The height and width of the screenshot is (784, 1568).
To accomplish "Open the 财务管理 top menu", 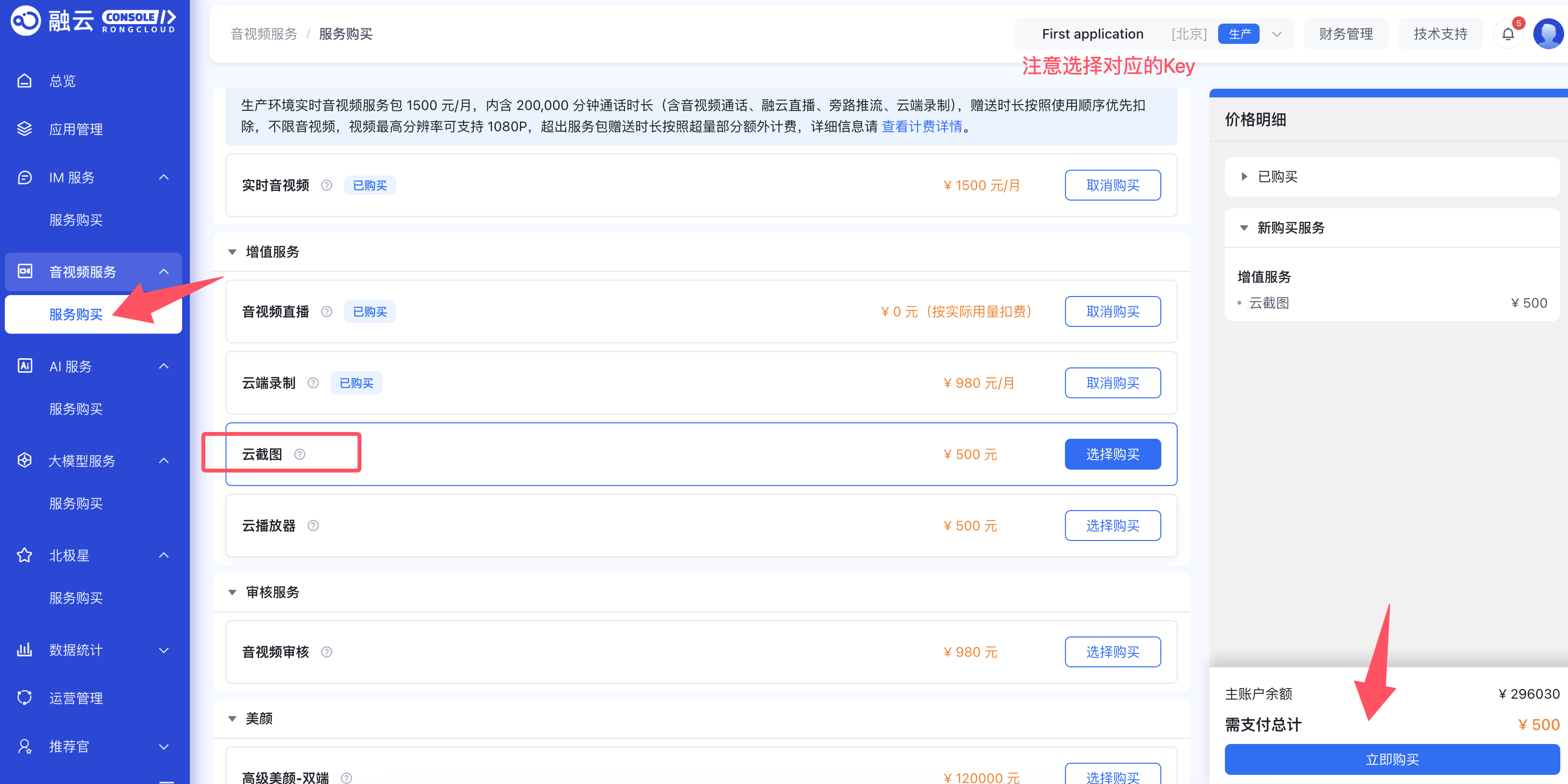I will click(1346, 33).
